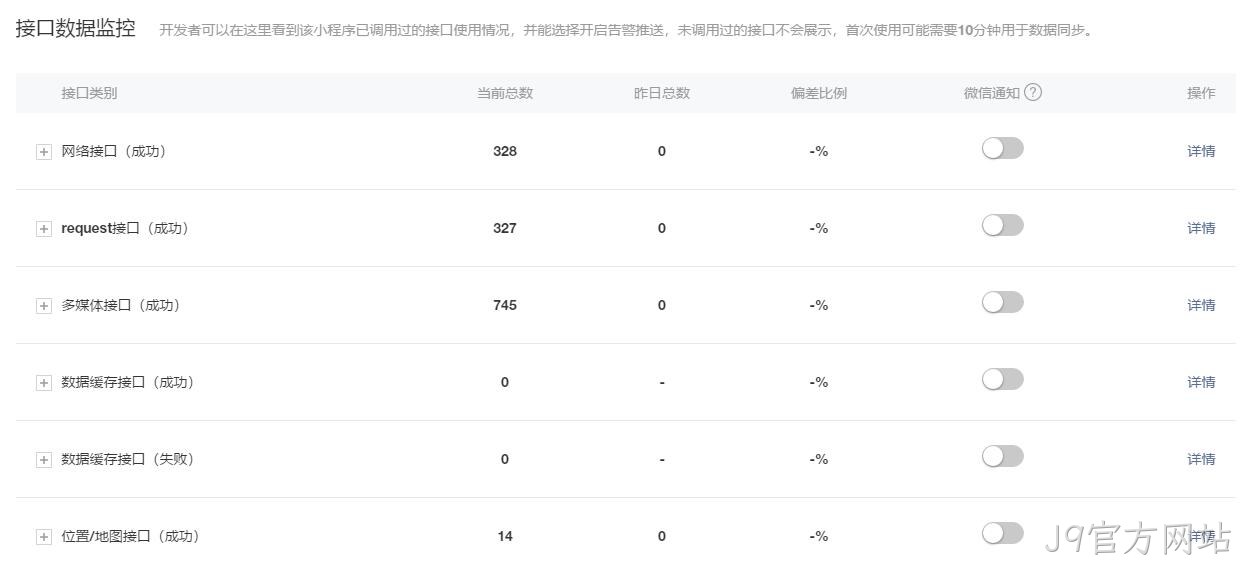
Task: Click the 昨日总数 column header
Action: (662, 93)
